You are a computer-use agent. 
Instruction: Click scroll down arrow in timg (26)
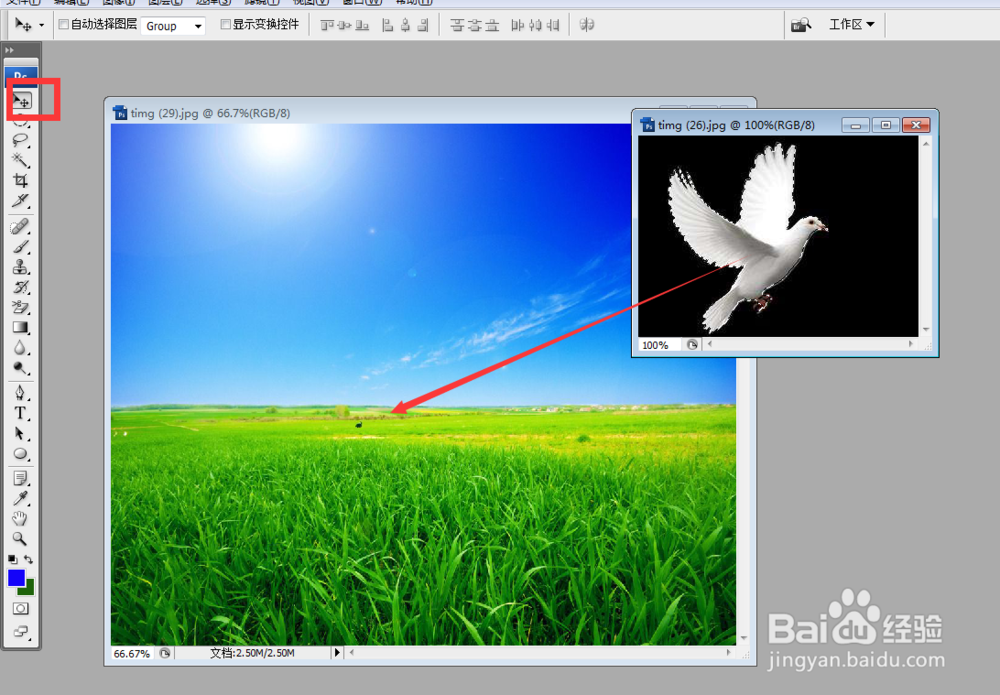click(x=926, y=330)
